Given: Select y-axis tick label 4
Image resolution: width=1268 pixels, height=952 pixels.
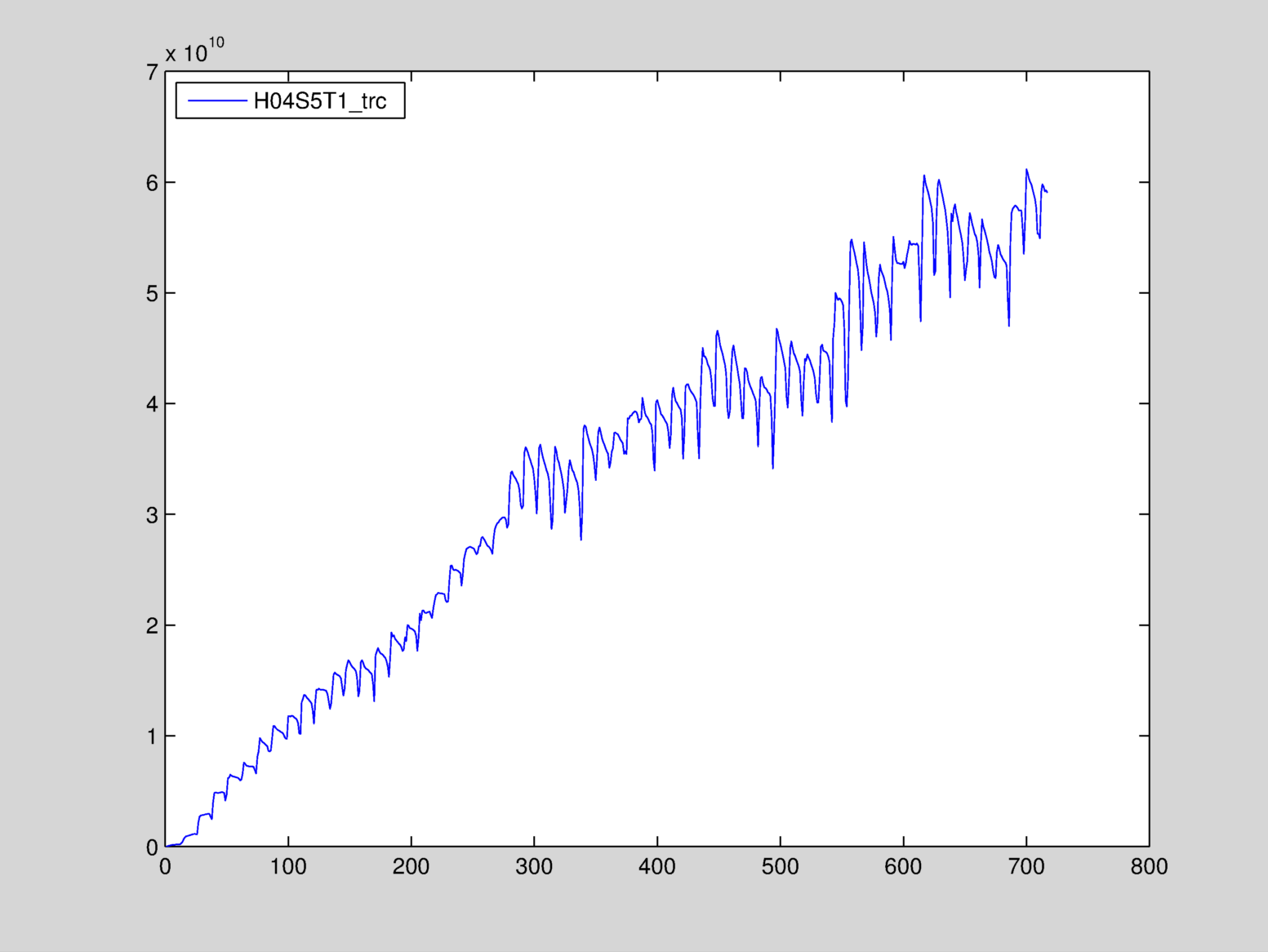Looking at the screenshot, I should (152, 404).
